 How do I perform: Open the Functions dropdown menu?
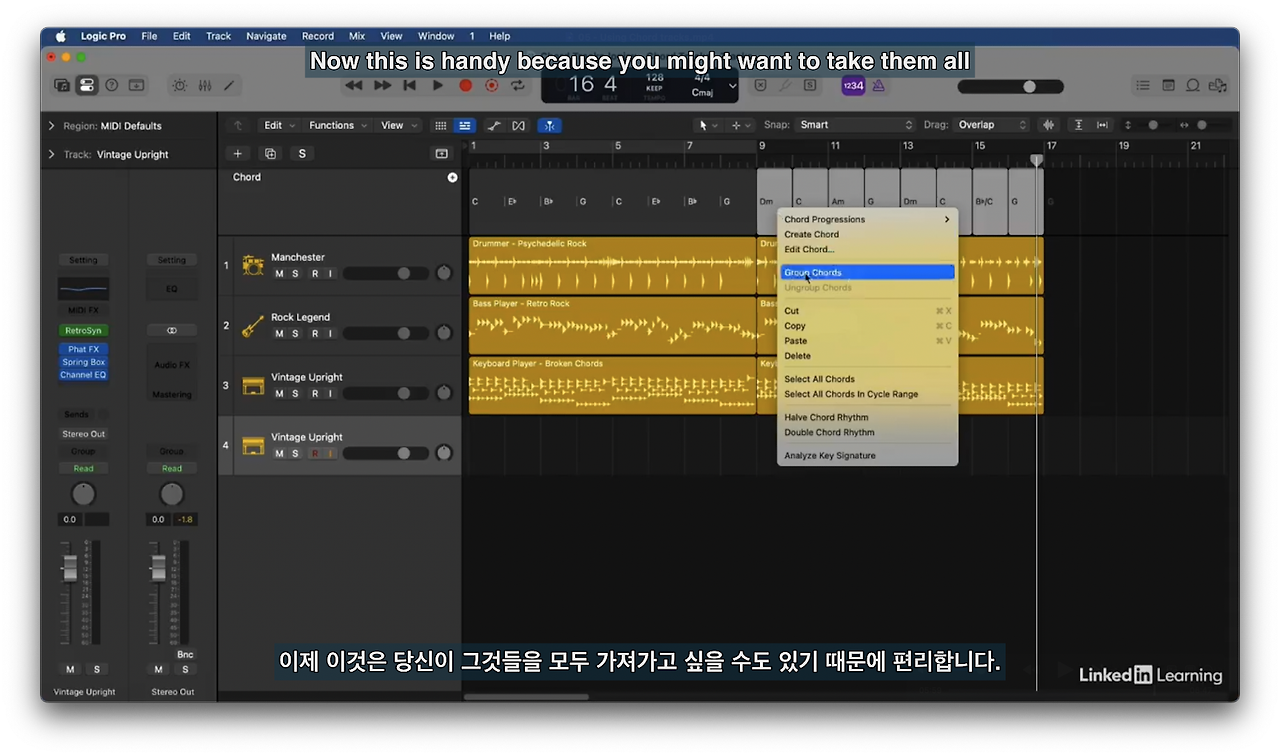(338, 125)
